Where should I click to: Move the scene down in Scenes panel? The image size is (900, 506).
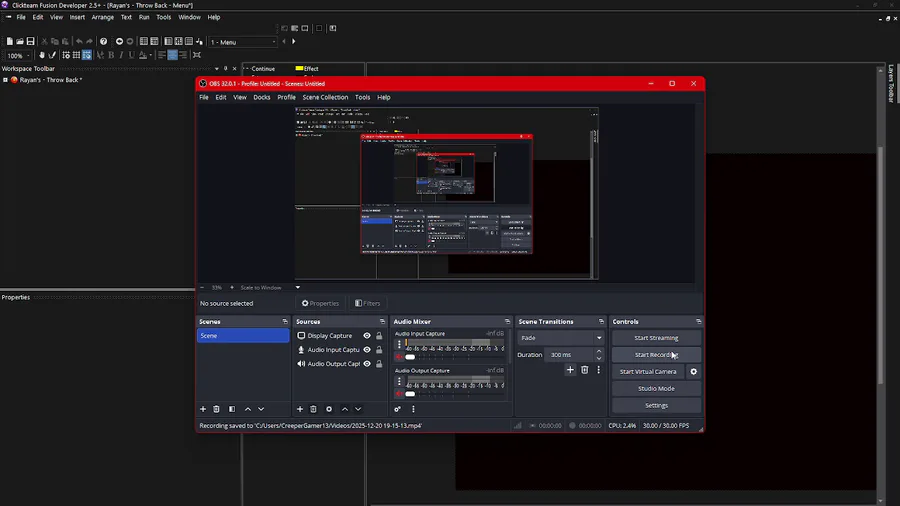click(x=261, y=409)
